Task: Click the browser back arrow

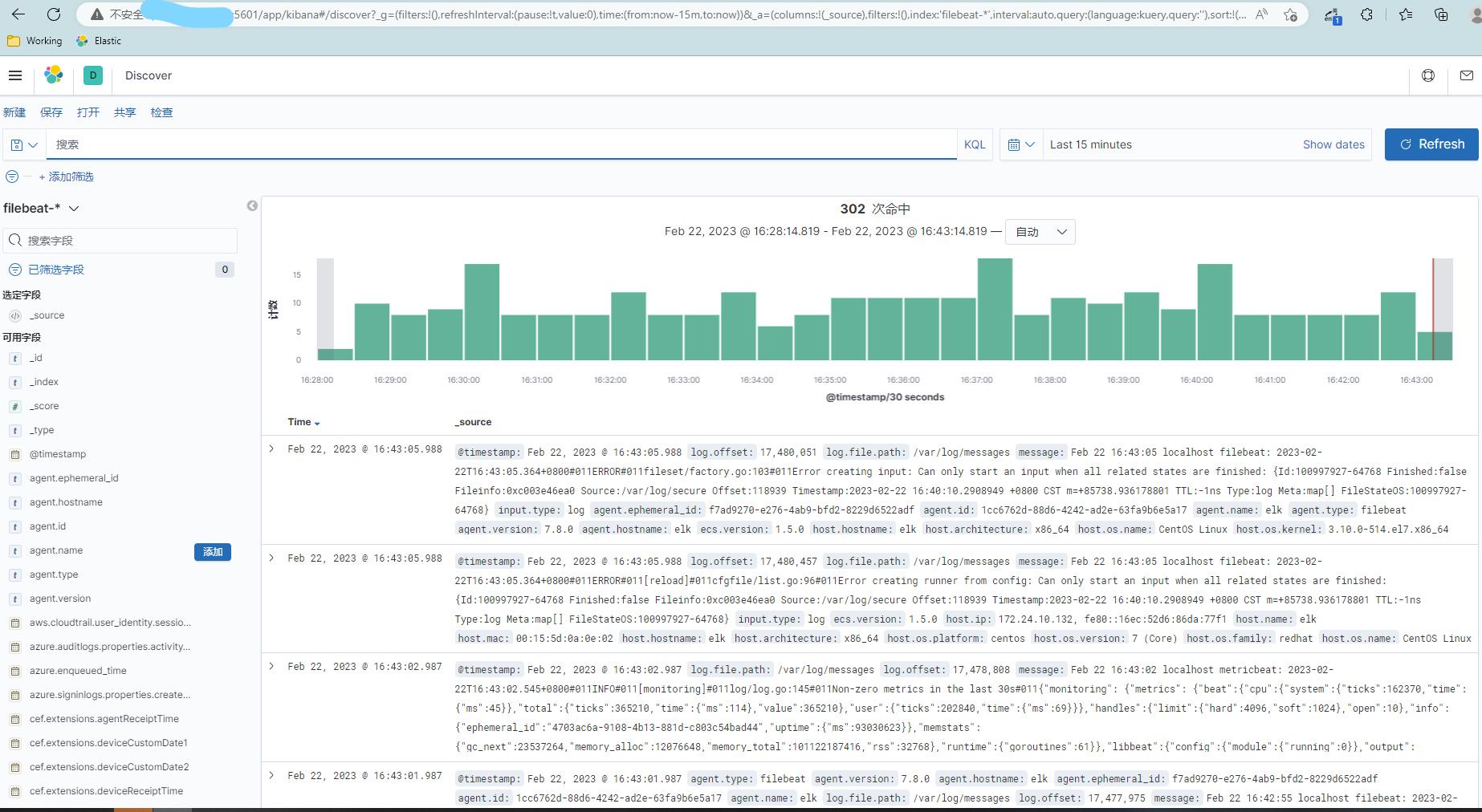Action: point(18,14)
